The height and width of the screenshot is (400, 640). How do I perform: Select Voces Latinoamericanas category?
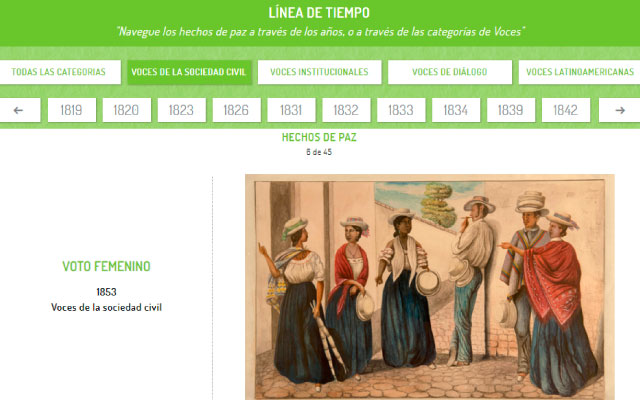pos(580,72)
